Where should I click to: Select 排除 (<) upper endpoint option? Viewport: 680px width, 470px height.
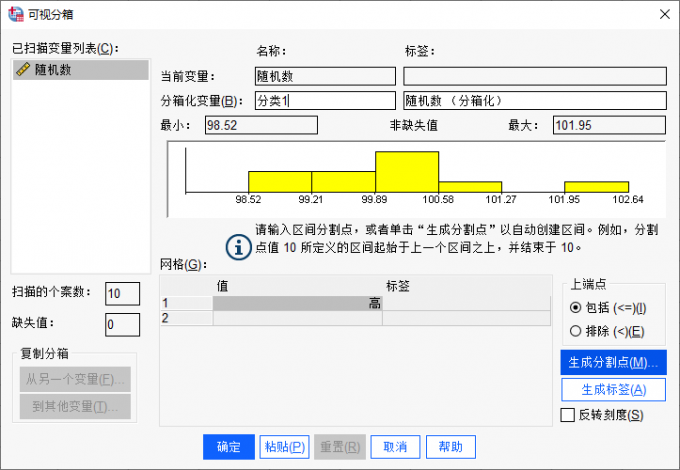click(x=607, y=331)
